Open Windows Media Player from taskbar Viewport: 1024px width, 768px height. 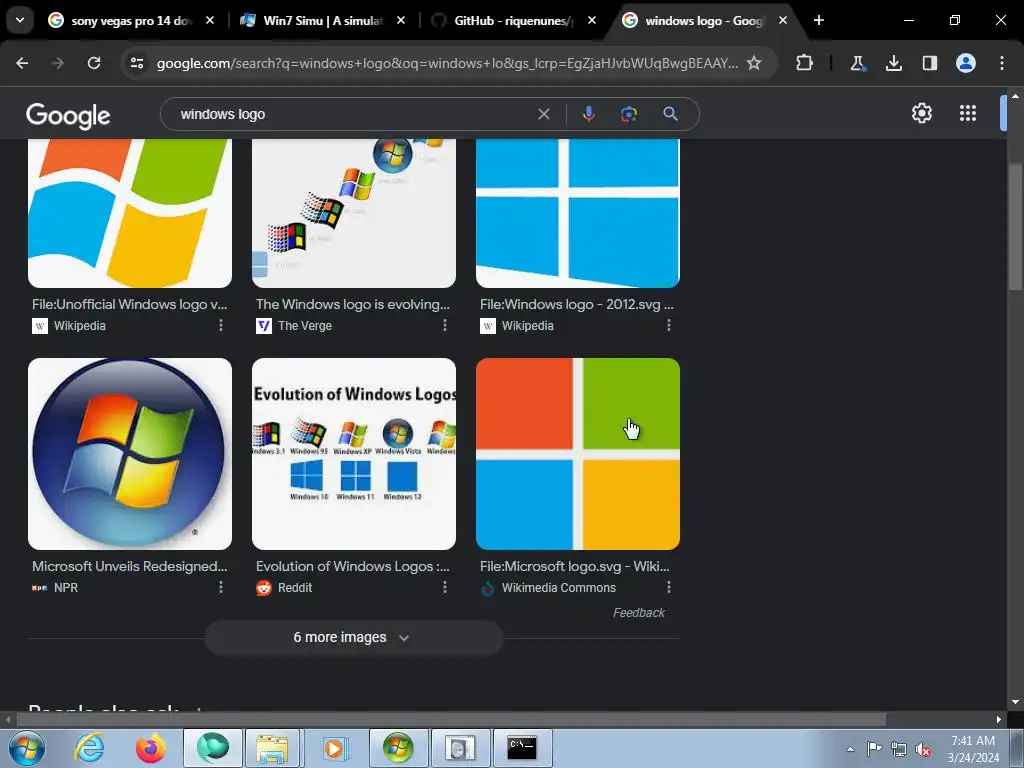(334, 748)
